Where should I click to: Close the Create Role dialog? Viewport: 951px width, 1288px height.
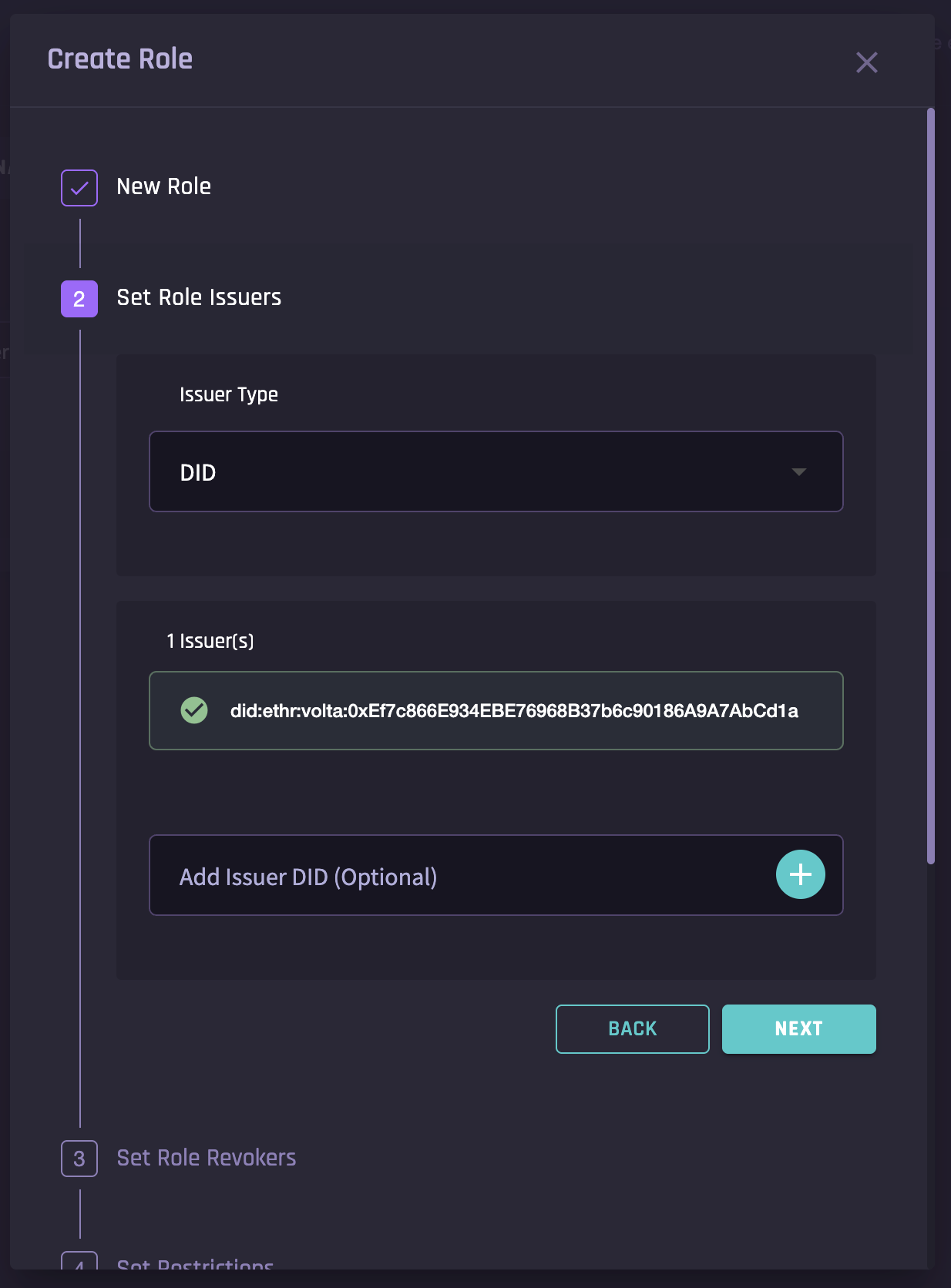pyautogui.click(x=866, y=62)
